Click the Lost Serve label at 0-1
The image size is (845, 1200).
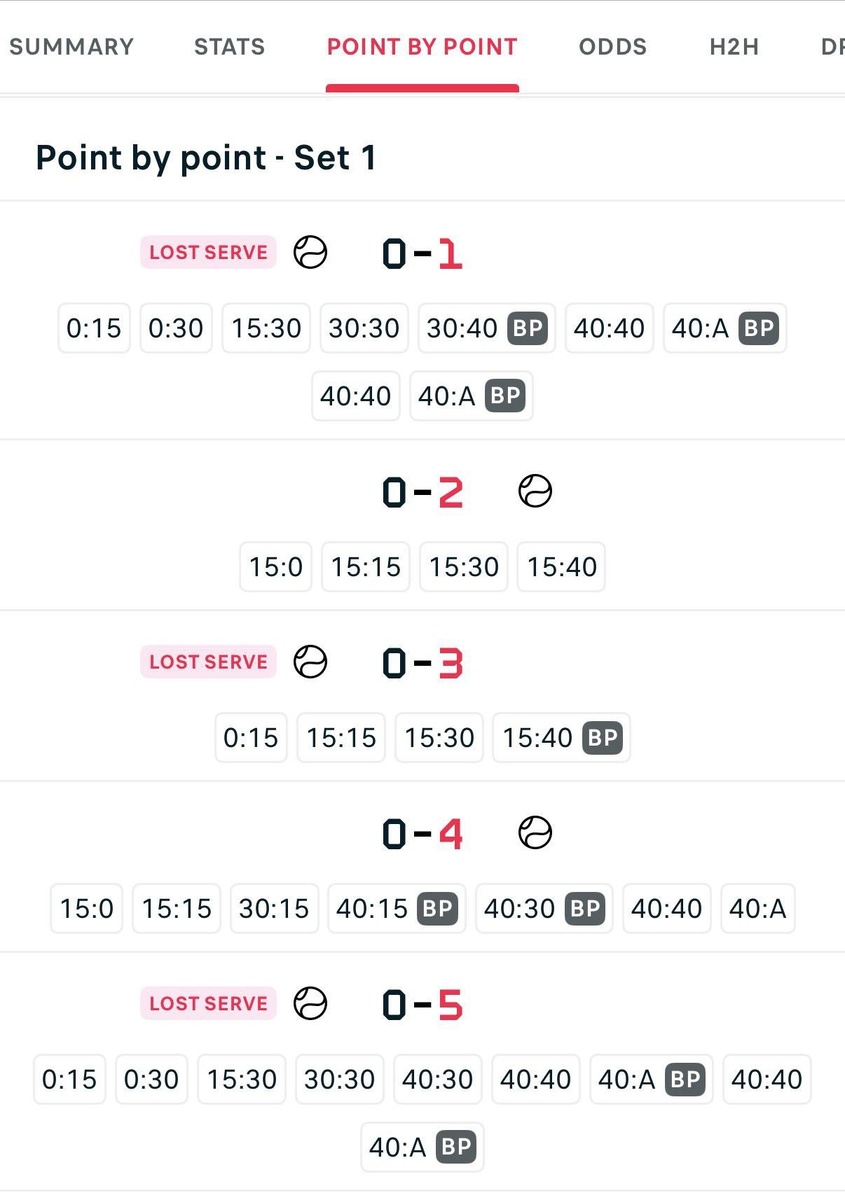coord(208,252)
